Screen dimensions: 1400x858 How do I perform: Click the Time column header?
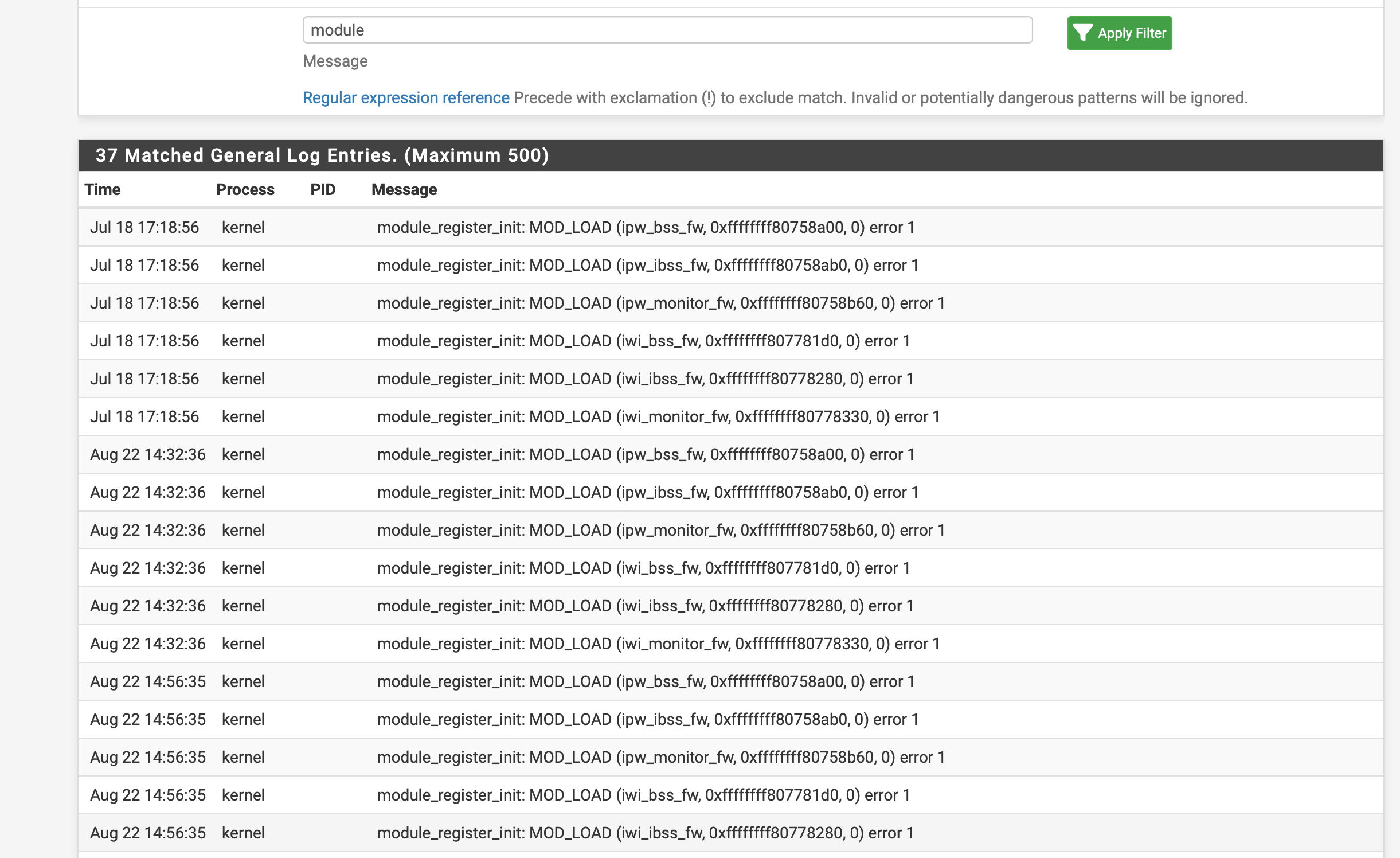103,190
